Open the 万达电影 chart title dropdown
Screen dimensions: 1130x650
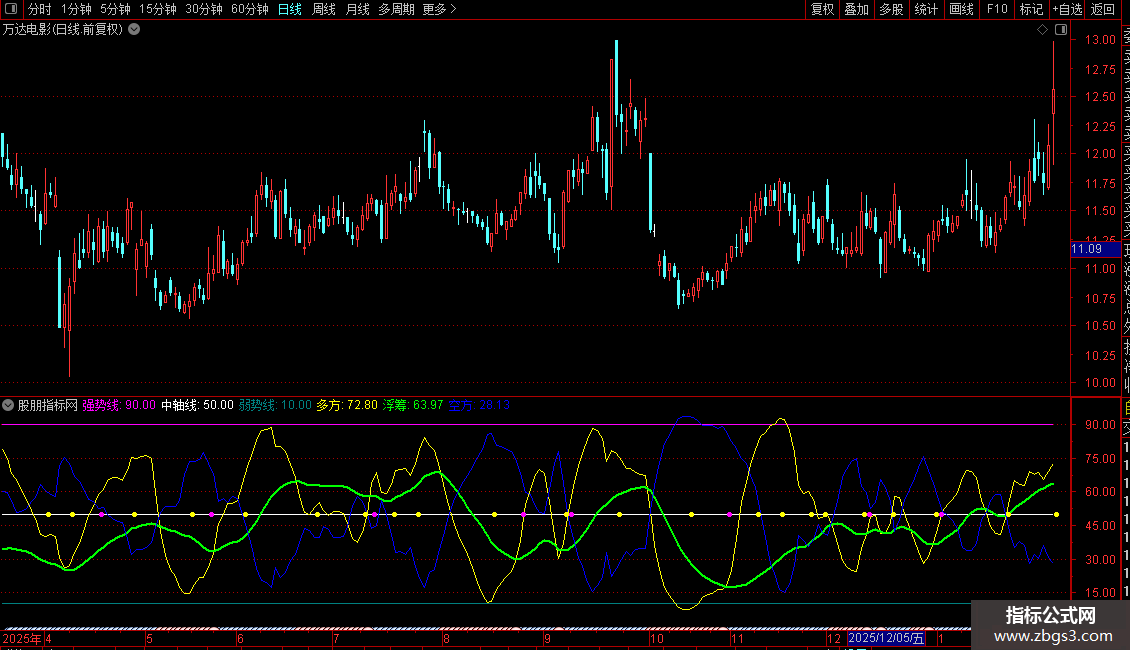pos(135,29)
